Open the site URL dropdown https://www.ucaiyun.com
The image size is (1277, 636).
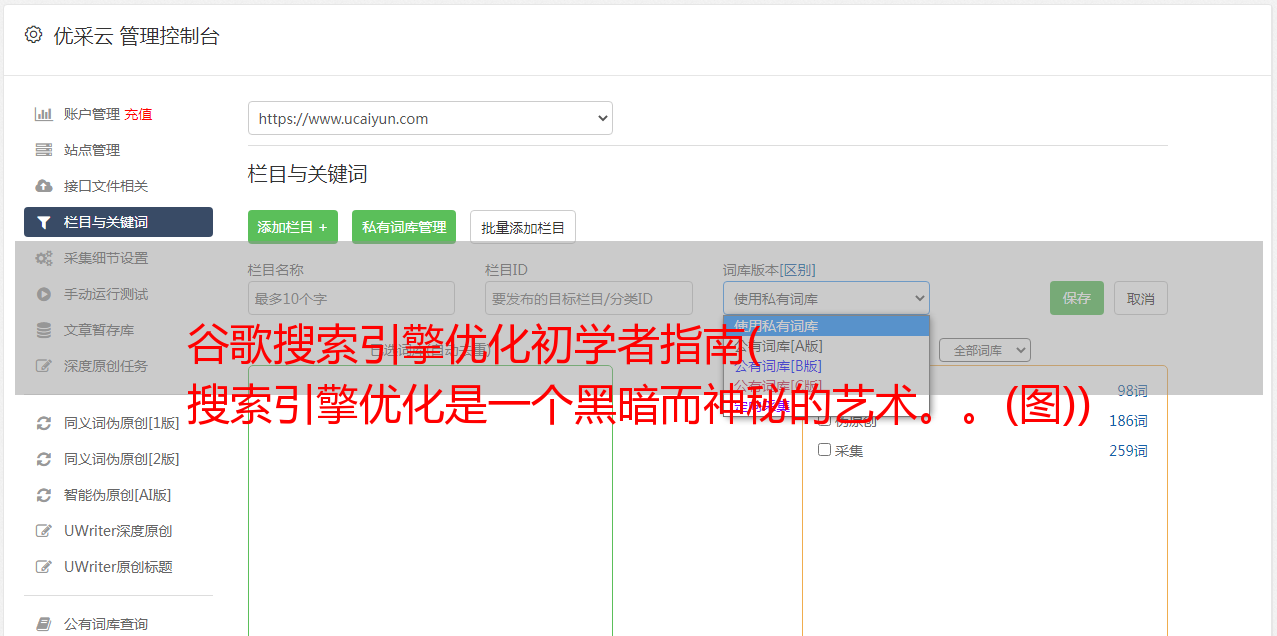click(x=430, y=118)
